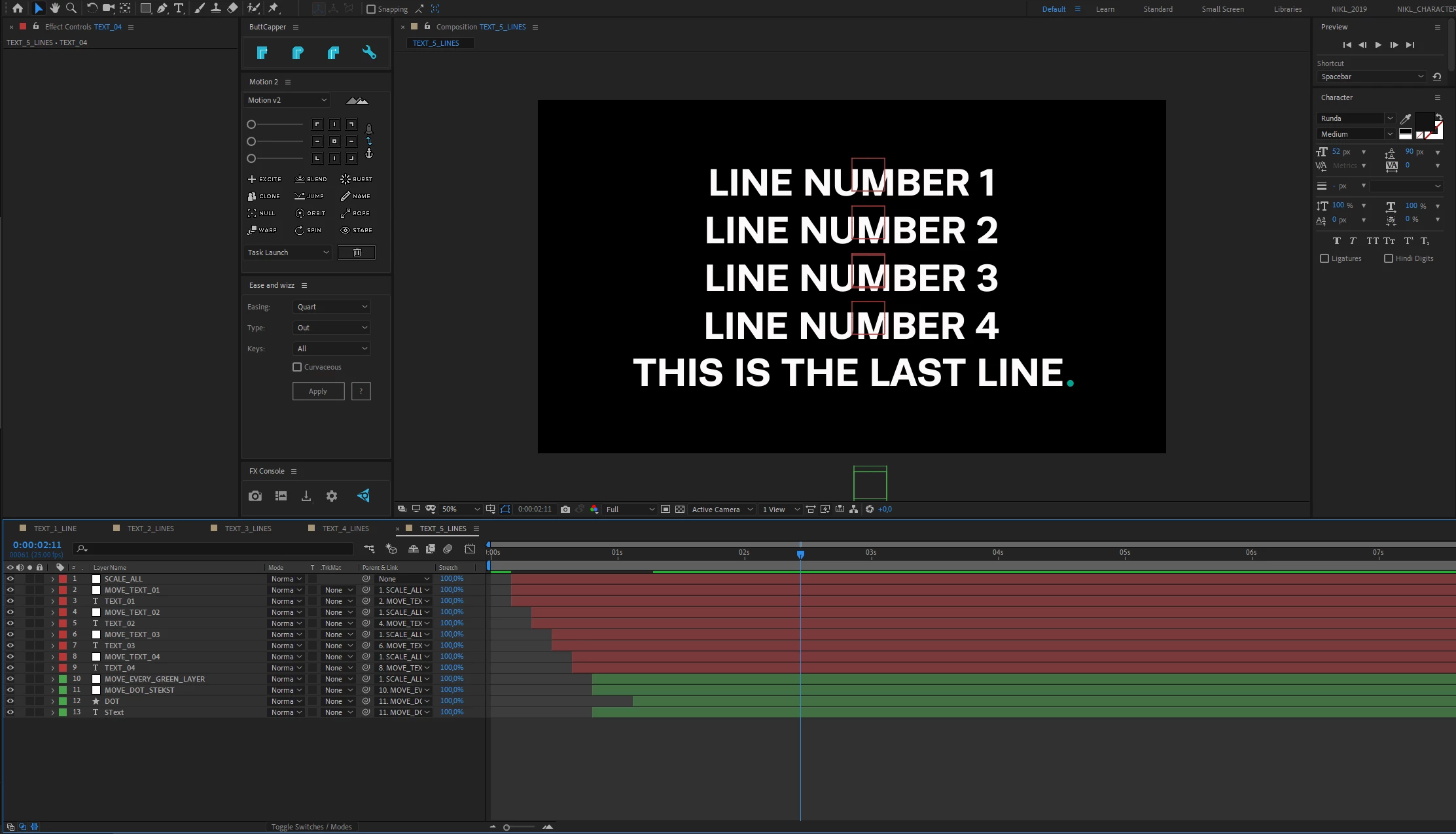
Task: Click the Motion ORBIT tool
Action: (310, 213)
